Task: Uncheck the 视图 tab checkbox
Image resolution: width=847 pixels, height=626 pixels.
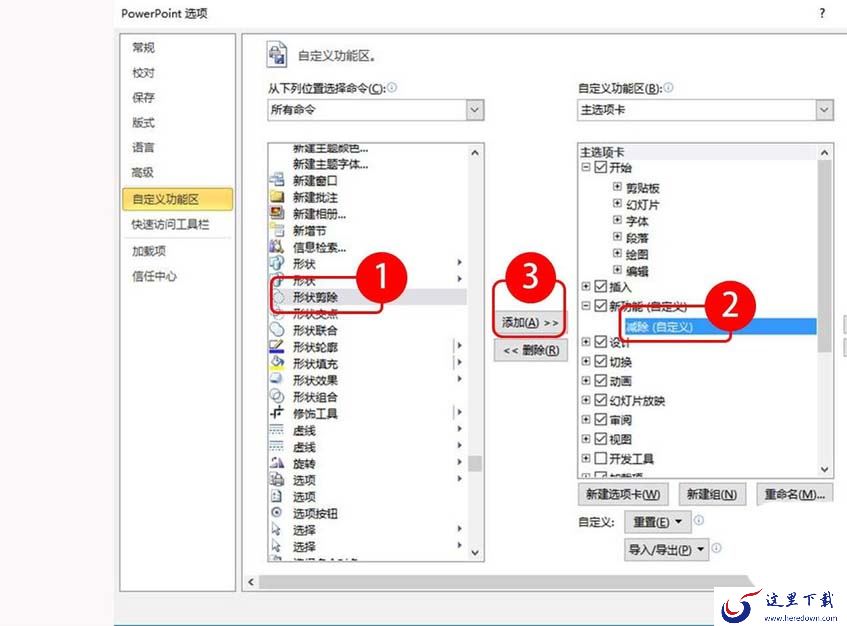Action: pos(600,439)
